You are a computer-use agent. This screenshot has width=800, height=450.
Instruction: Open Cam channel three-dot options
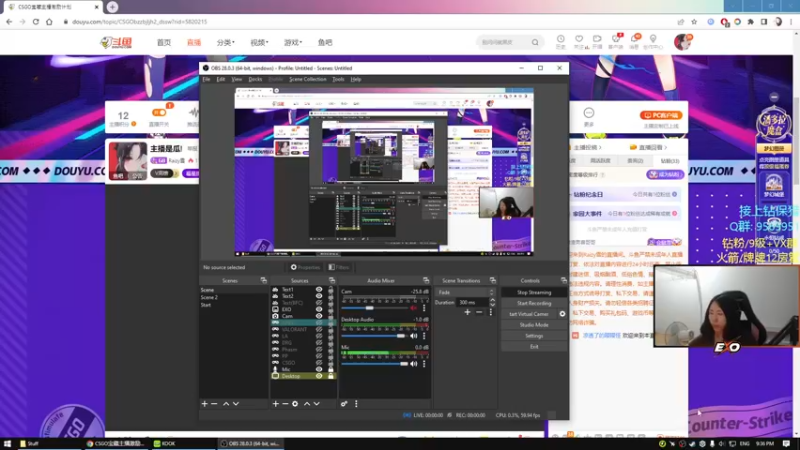tap(424, 308)
